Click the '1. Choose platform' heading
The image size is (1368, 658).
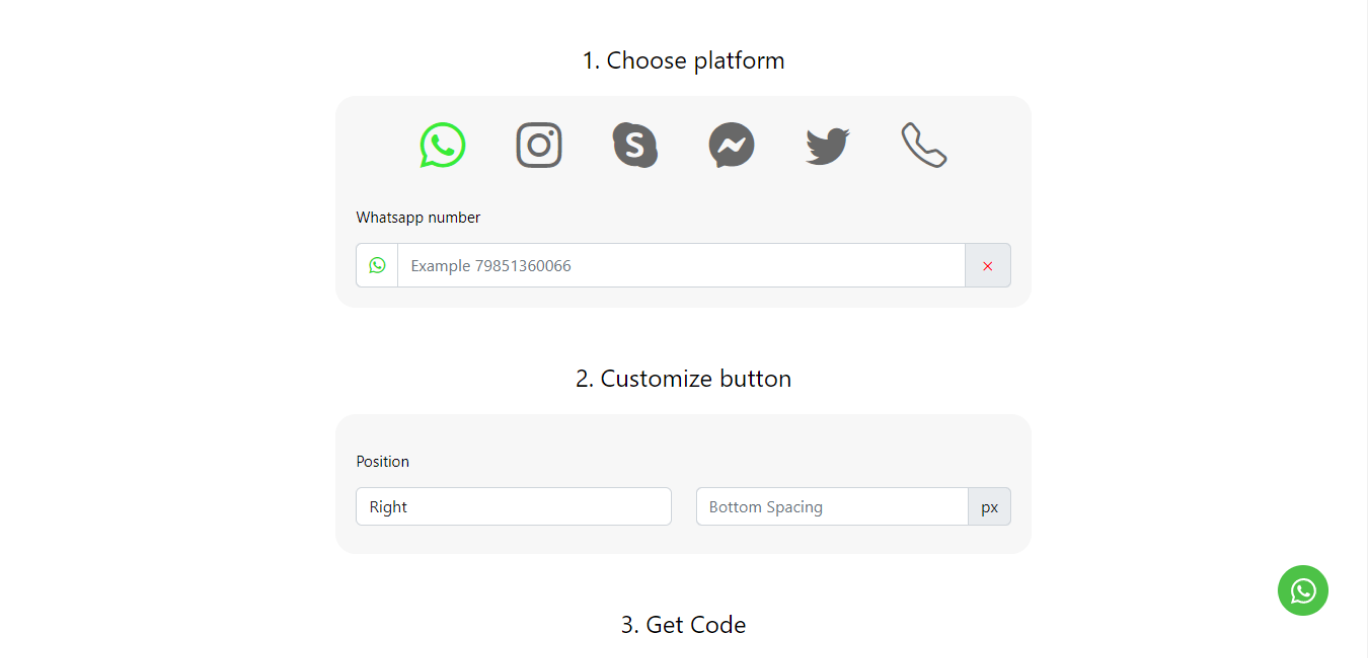[x=684, y=60]
